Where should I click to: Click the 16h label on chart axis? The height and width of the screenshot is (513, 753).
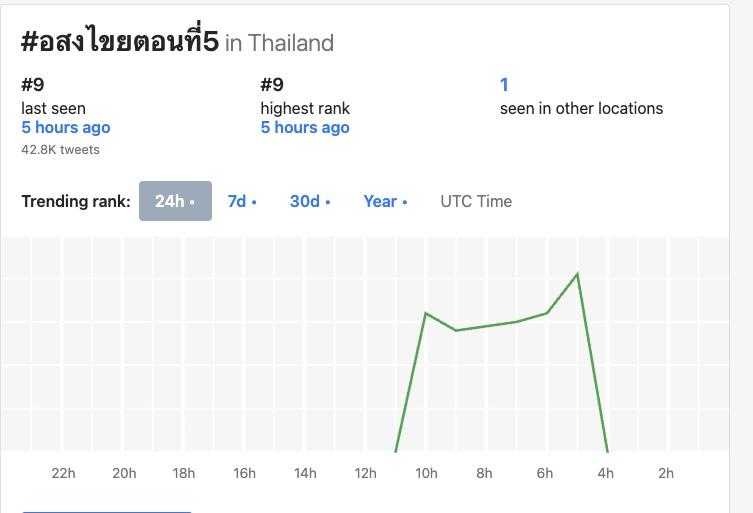(x=245, y=473)
